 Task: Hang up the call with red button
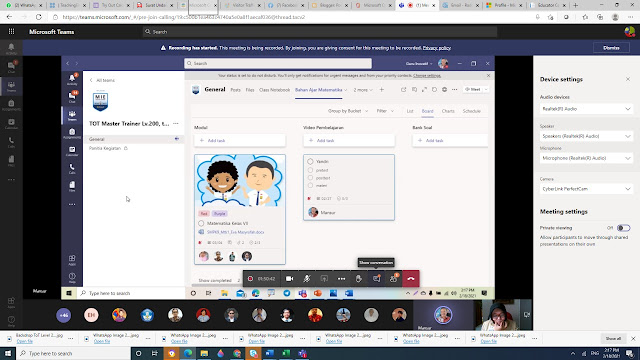point(411,279)
